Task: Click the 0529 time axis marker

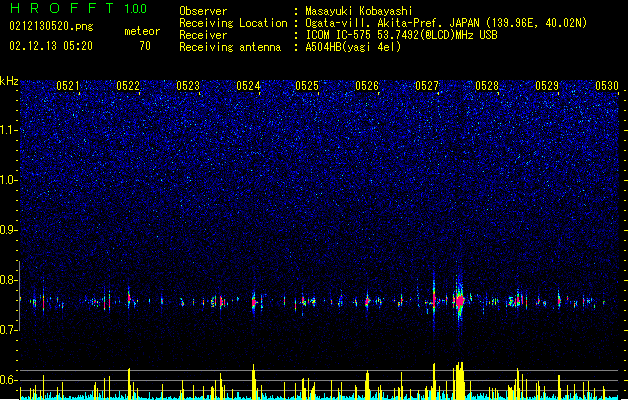Action: coord(547,86)
